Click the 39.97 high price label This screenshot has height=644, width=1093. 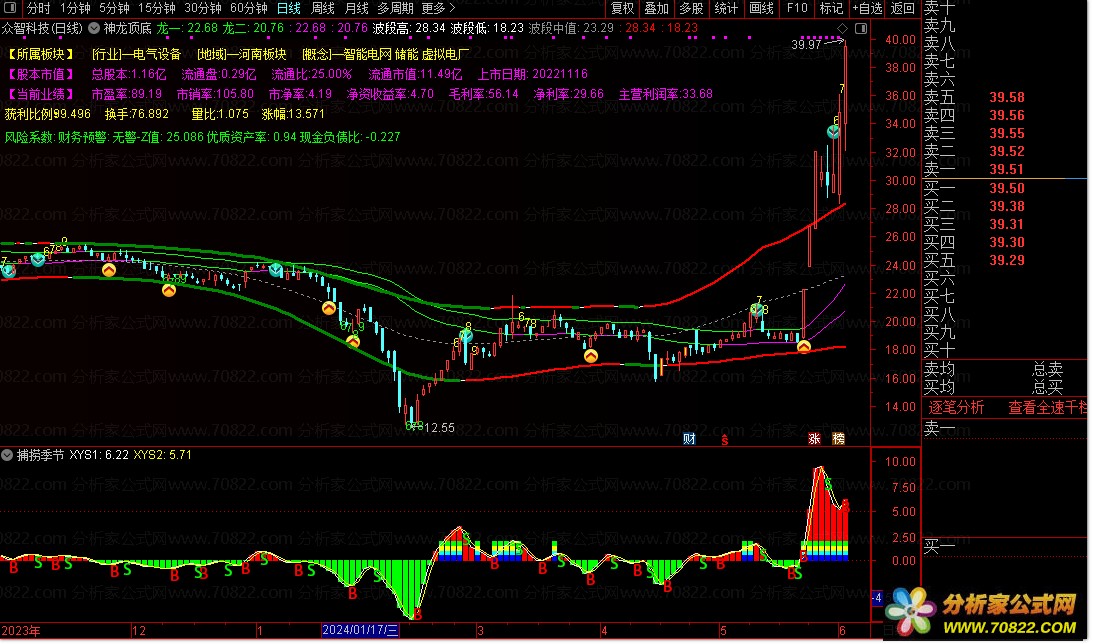click(807, 45)
